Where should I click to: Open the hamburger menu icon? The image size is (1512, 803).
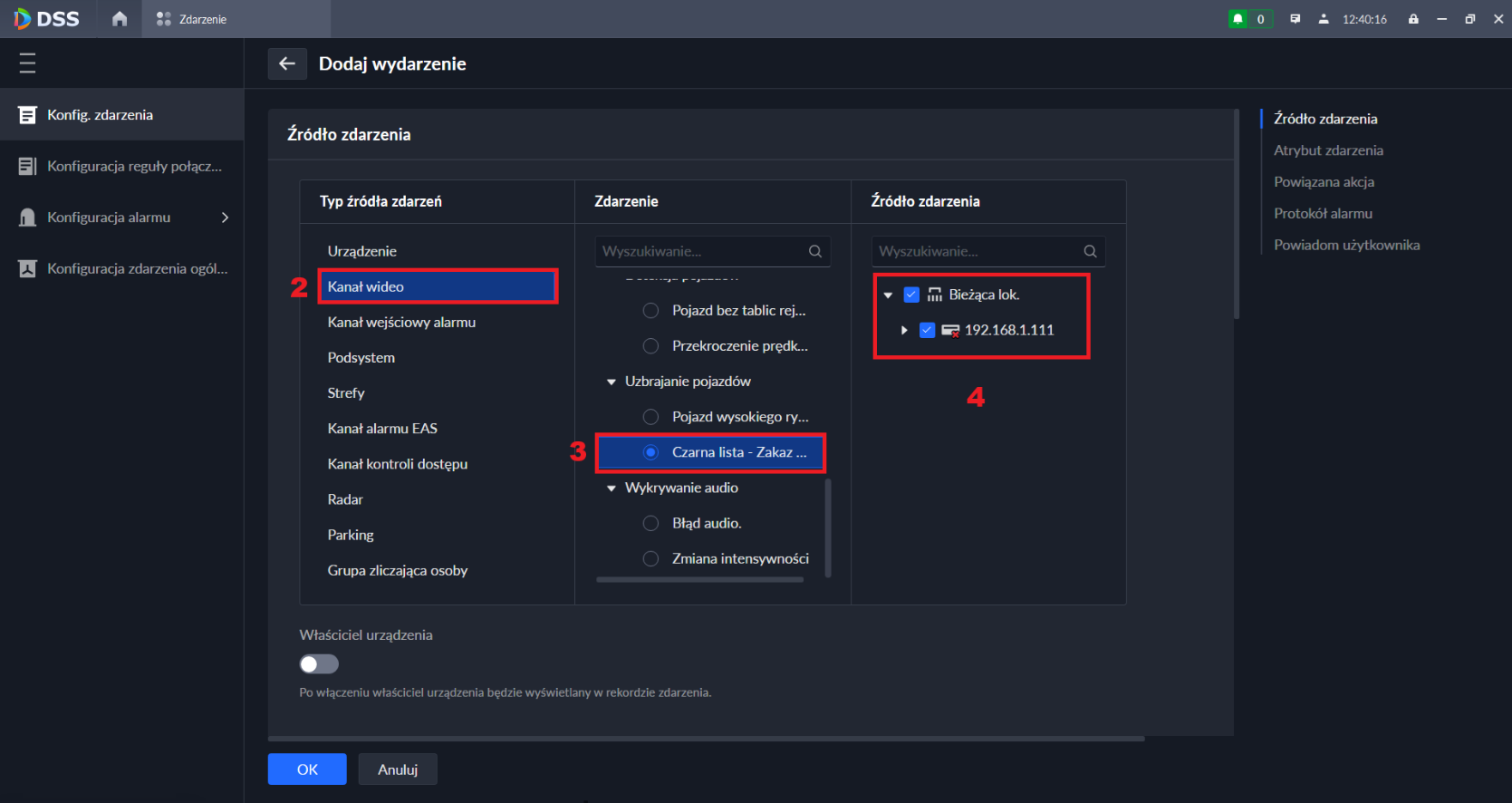pyautogui.click(x=27, y=63)
